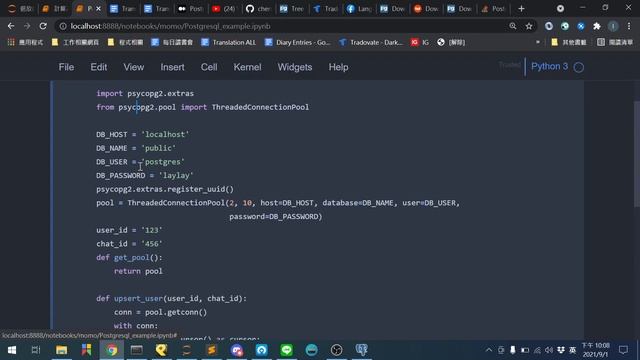Open the Insert menu

point(172,67)
